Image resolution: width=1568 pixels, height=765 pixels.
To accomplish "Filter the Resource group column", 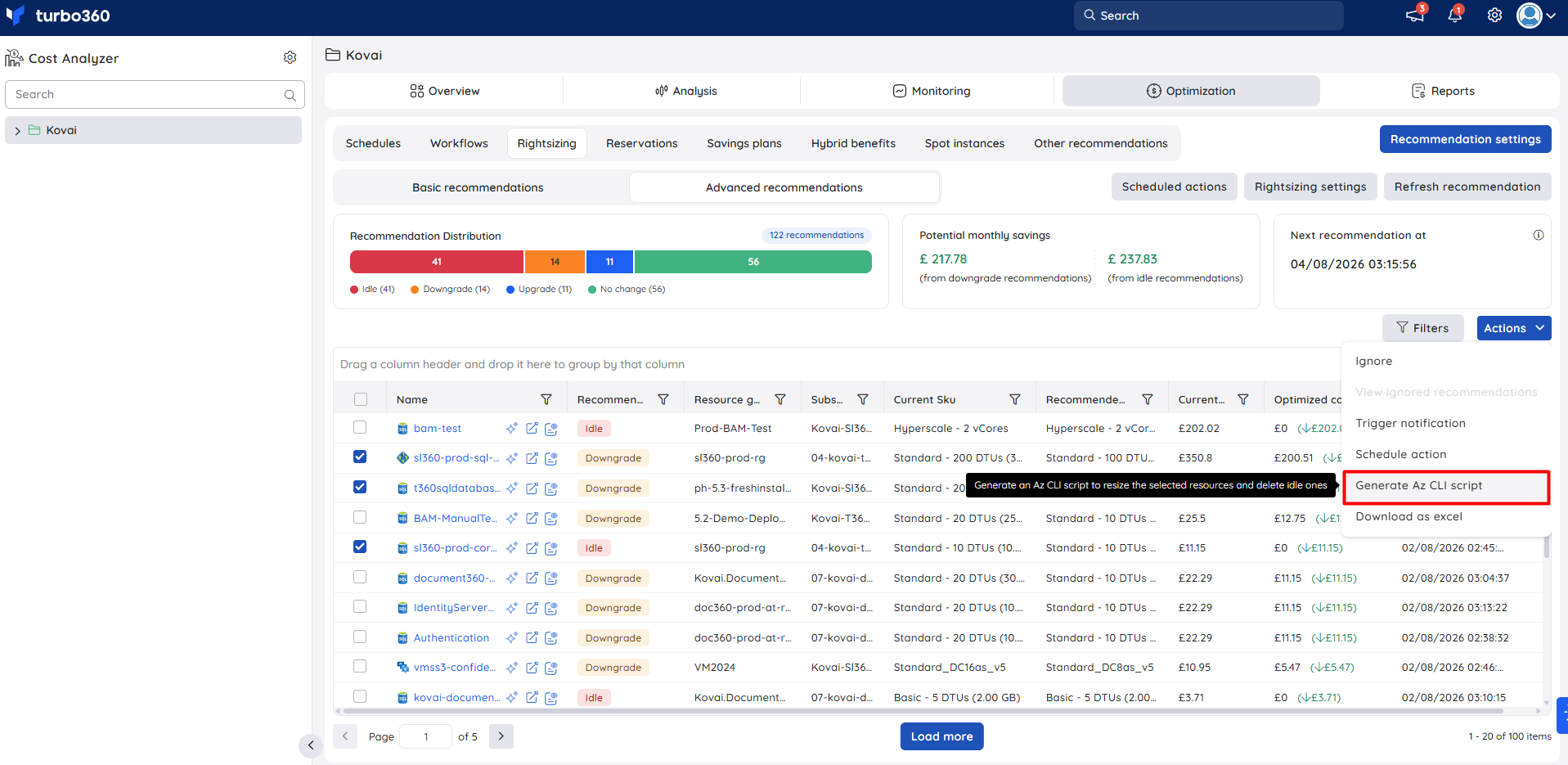I will (780, 399).
